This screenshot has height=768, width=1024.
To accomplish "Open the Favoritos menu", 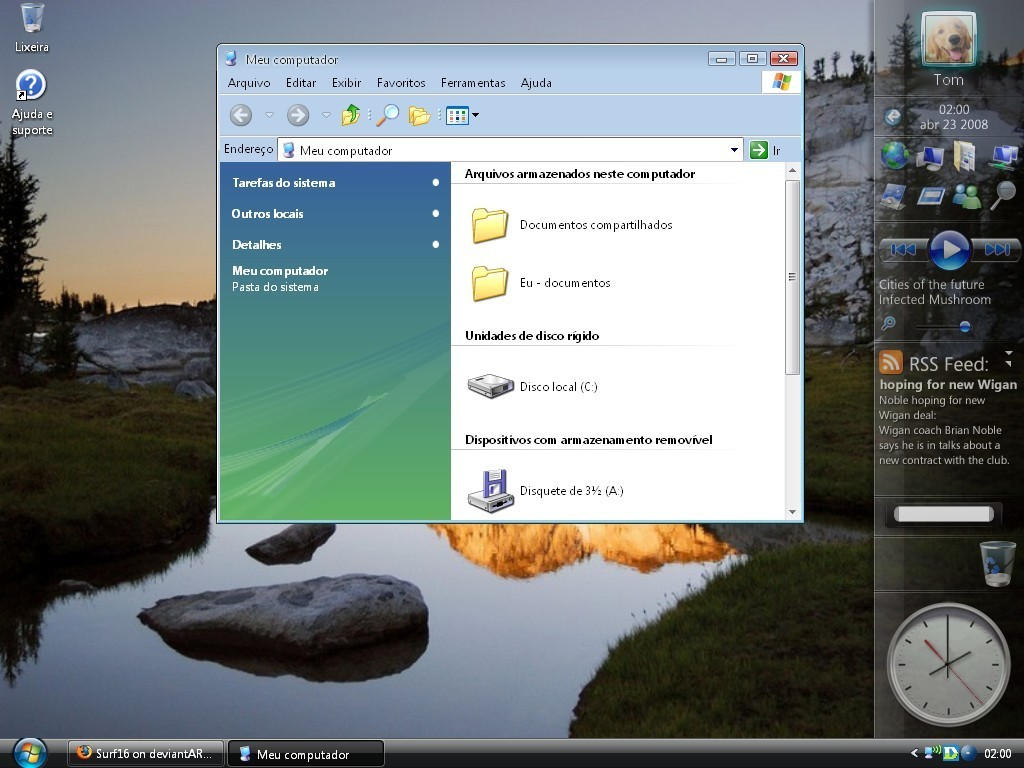I will (401, 83).
